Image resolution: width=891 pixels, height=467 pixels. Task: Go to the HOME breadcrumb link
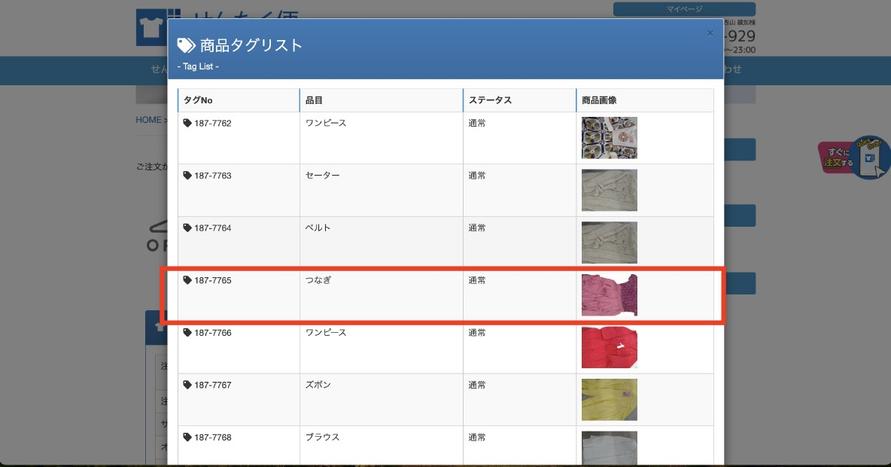[148, 120]
